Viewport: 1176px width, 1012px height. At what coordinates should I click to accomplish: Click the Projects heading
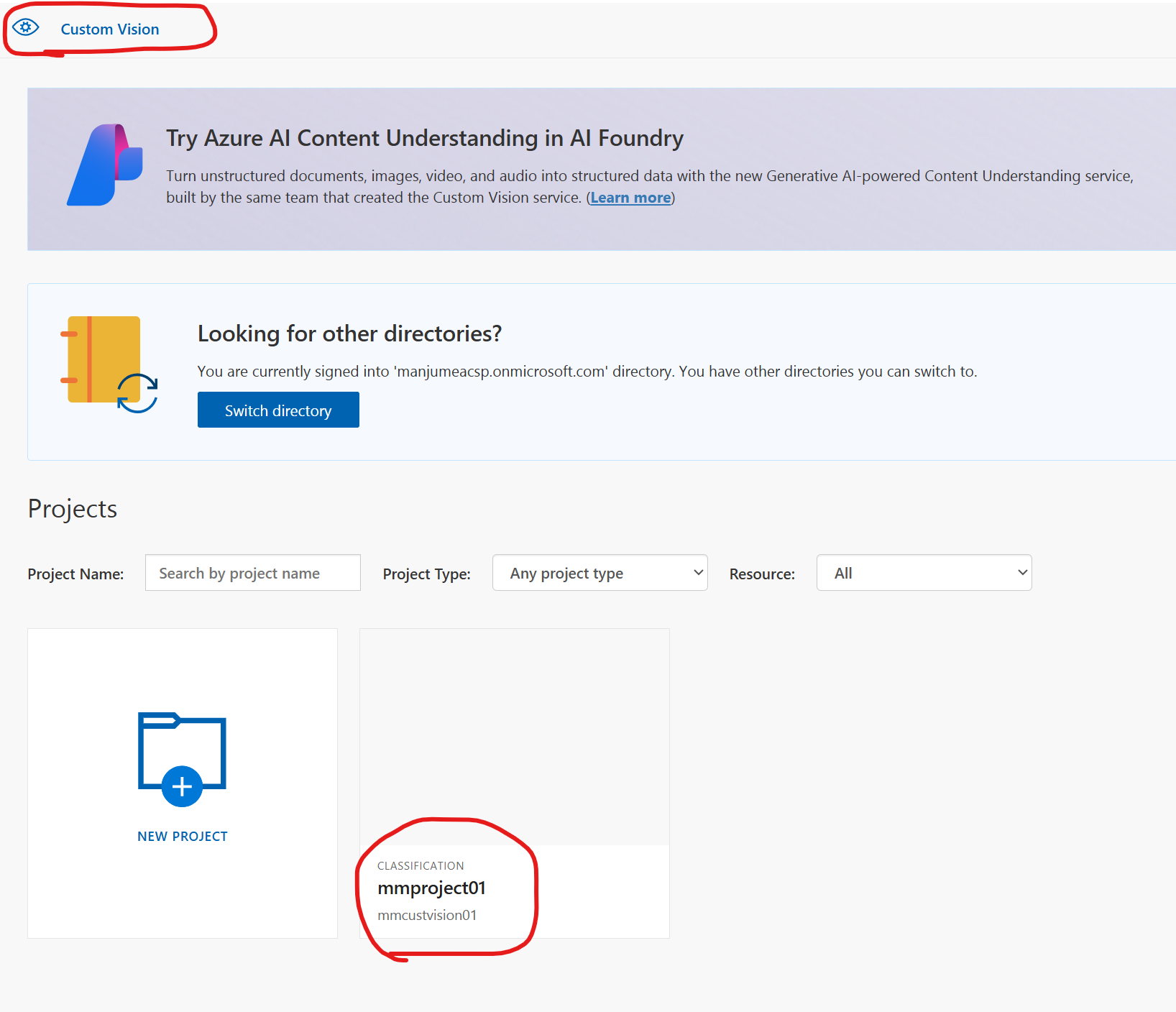pyautogui.click(x=73, y=509)
